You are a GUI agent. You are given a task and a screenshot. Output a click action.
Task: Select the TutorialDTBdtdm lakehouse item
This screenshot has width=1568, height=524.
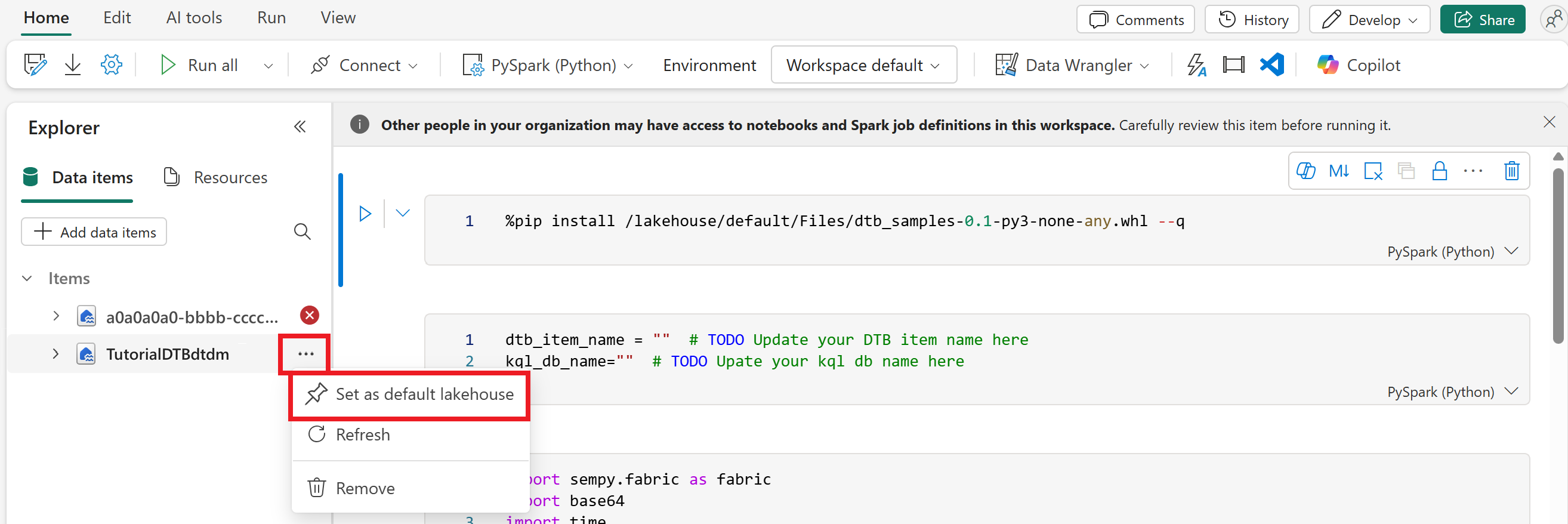[168, 354]
